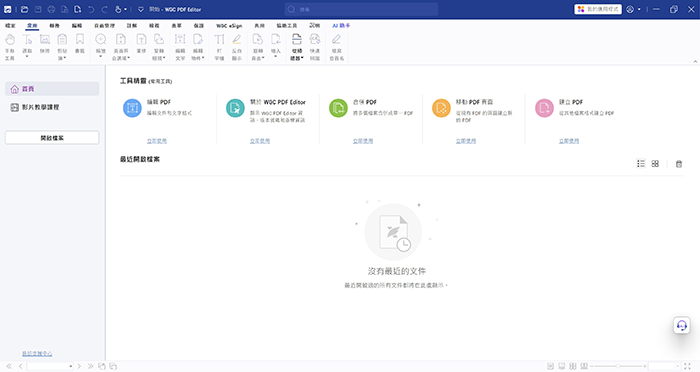This screenshot has width=700, height=372.
Task: Expand the Clipboard (剪貼簿) dropdown
Action: click(65, 59)
